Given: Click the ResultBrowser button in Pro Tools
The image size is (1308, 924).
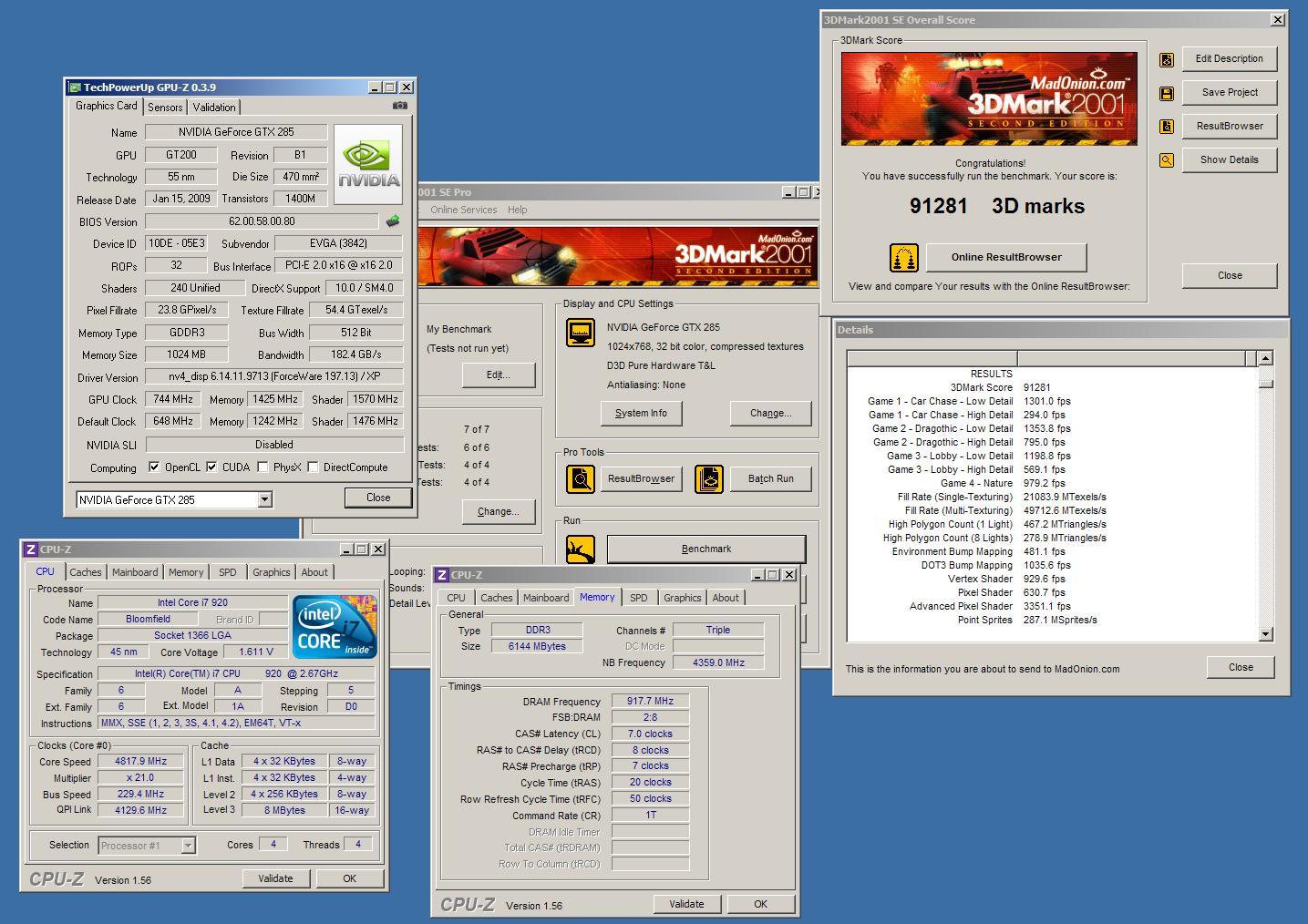Looking at the screenshot, I should pos(641,478).
